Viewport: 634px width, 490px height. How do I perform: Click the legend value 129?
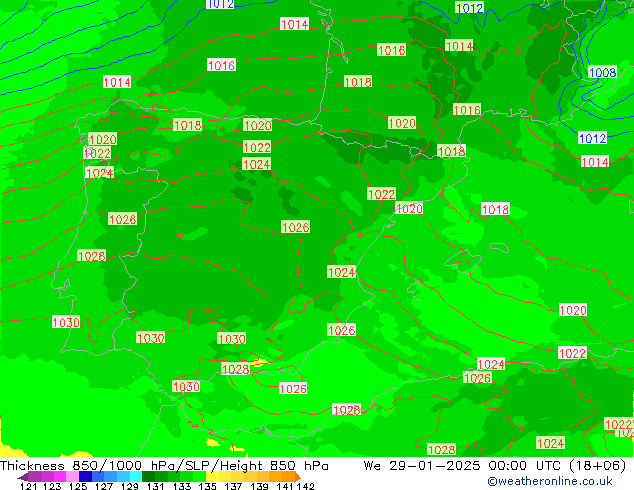click(129, 486)
